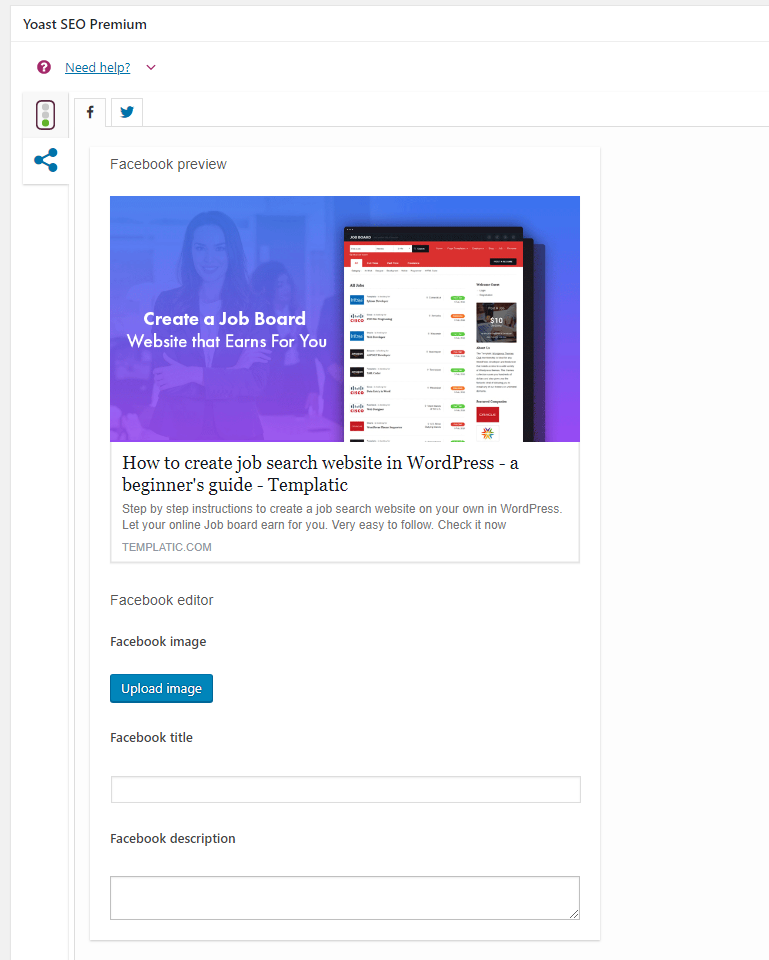Viewport: 769px width, 960px height.
Task: Click the Facebook title label
Action: tap(151, 737)
